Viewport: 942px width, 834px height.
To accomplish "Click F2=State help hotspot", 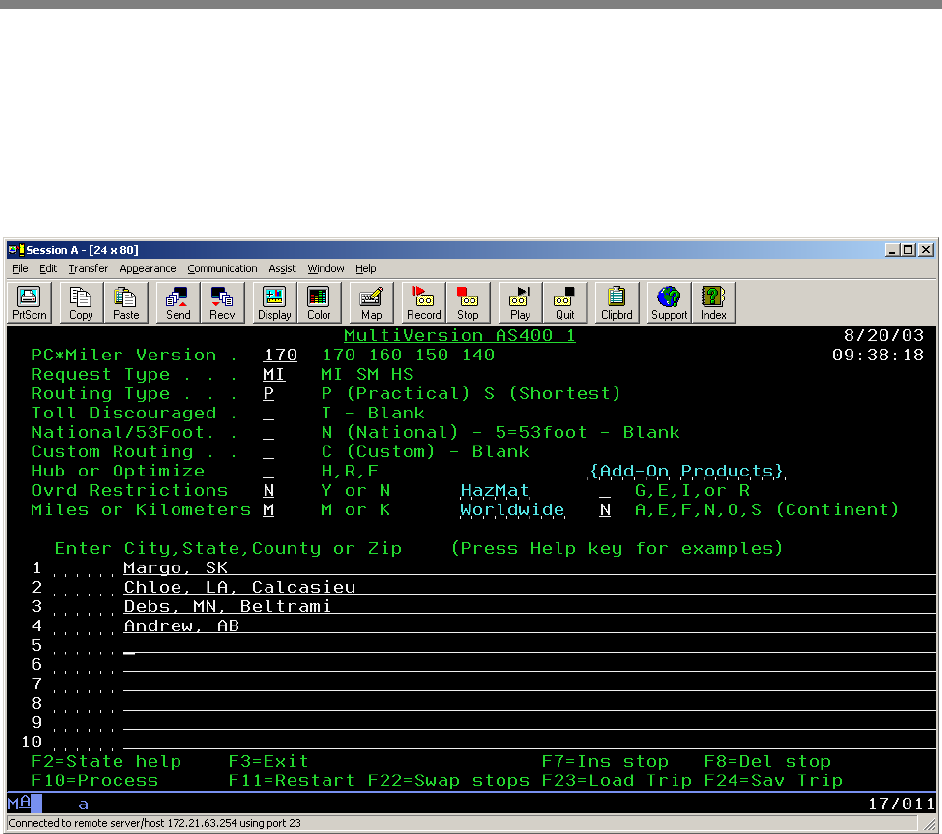I will [x=106, y=761].
